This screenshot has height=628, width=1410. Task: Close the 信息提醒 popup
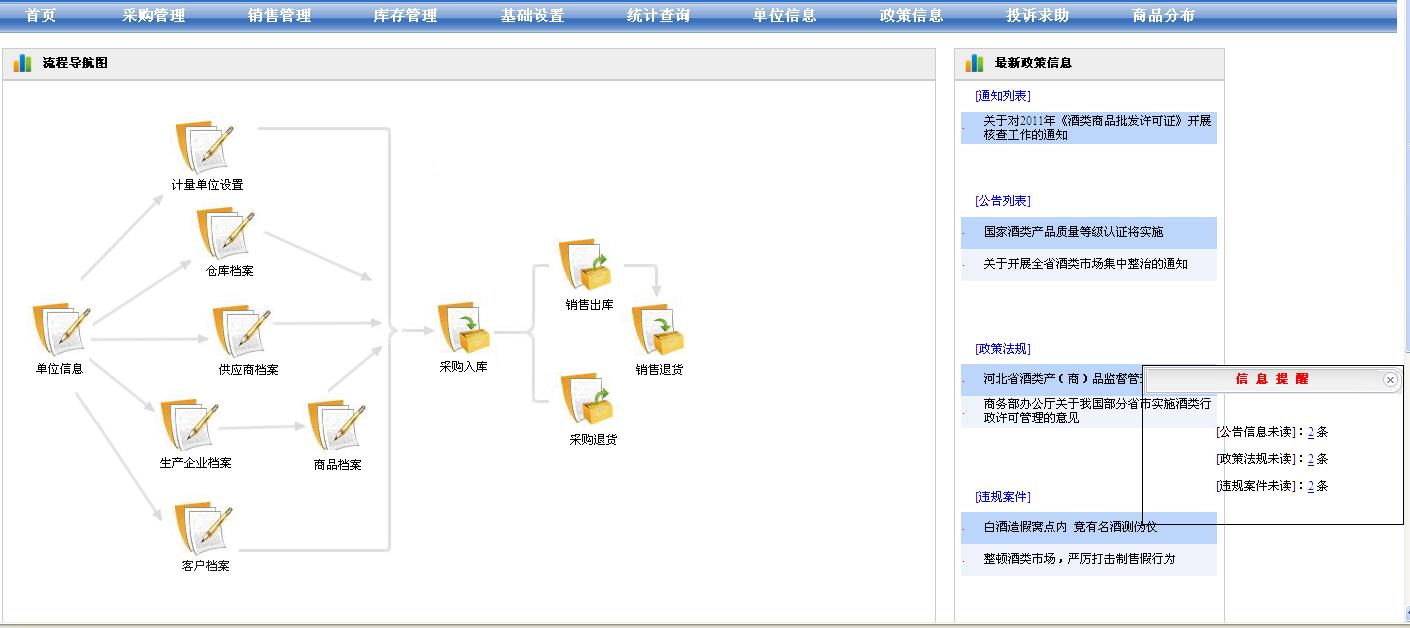1390,380
